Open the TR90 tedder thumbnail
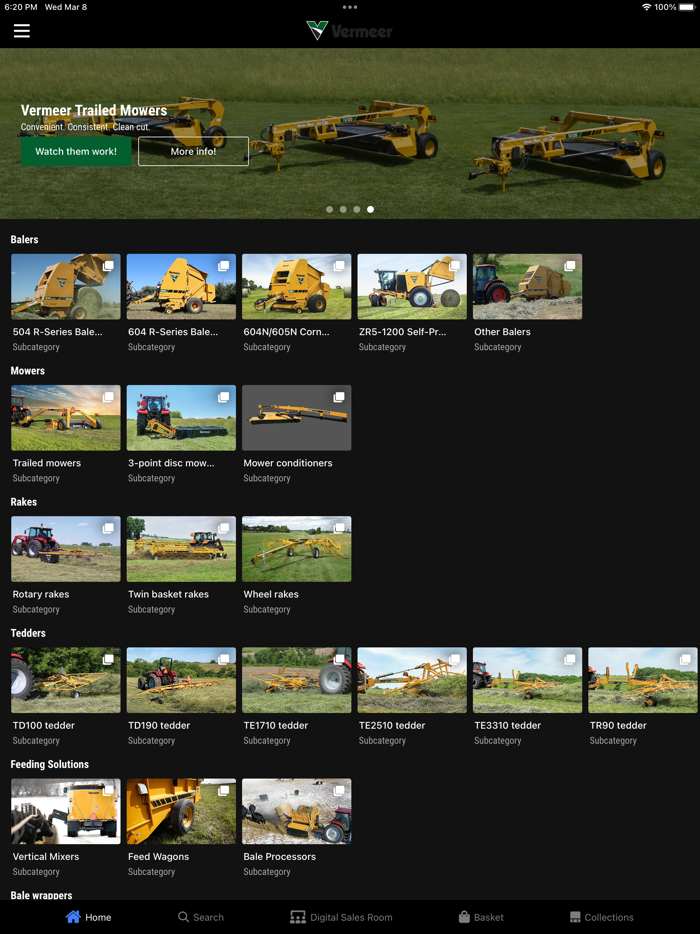This screenshot has width=700, height=934. click(x=643, y=680)
